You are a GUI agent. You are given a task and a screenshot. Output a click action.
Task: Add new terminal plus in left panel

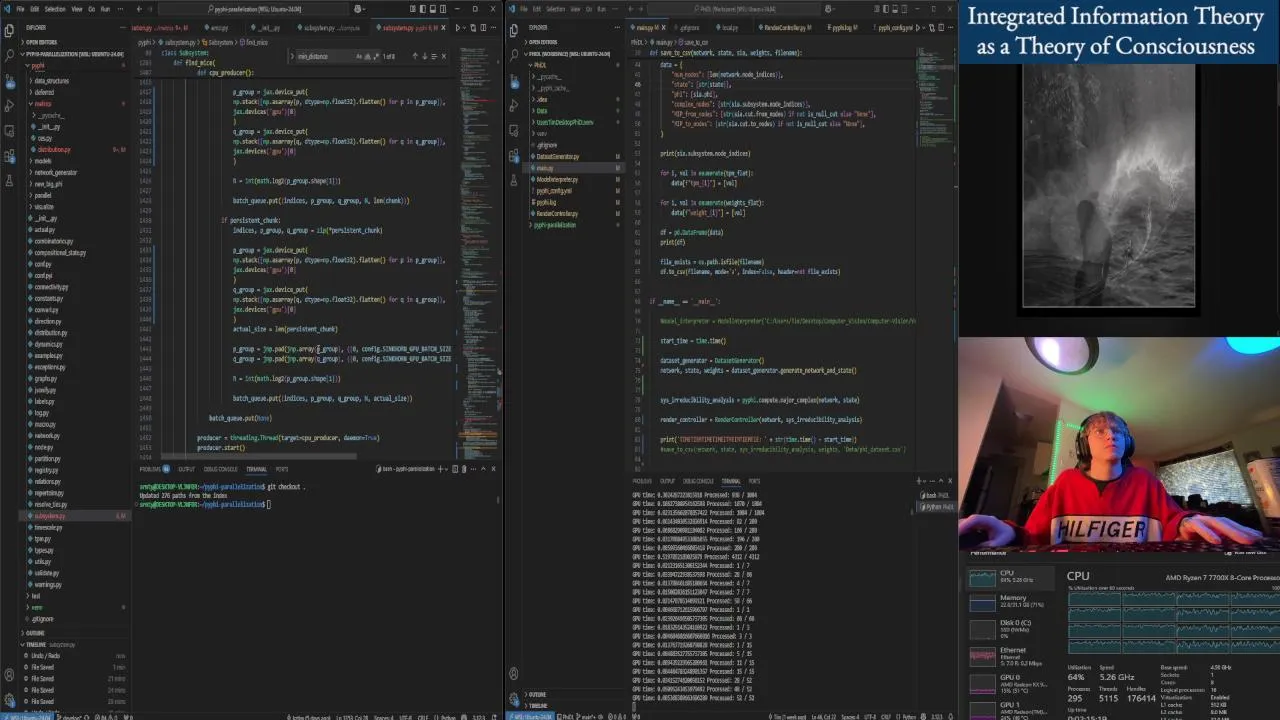click(x=441, y=469)
